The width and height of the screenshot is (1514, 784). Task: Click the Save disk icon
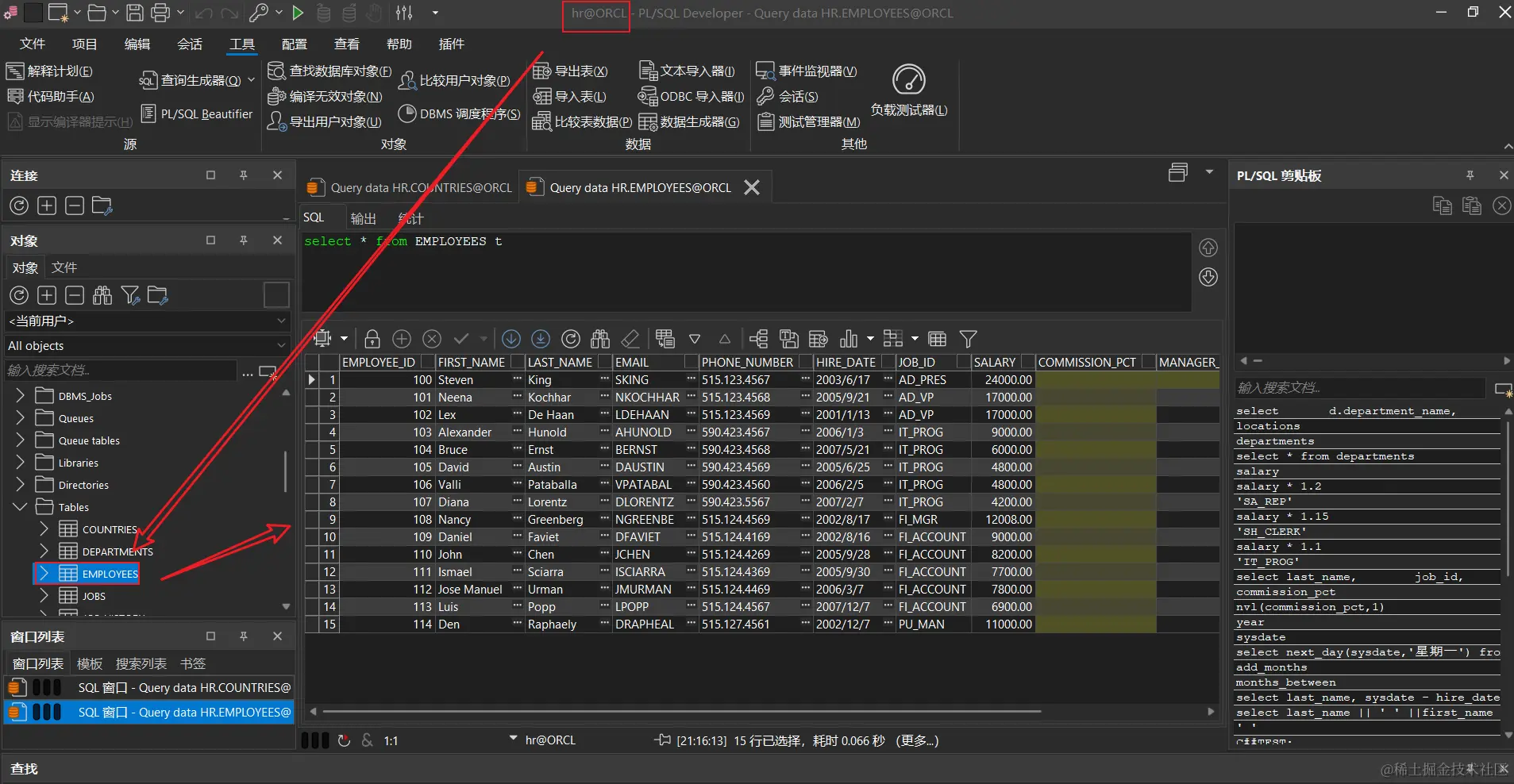tap(136, 13)
